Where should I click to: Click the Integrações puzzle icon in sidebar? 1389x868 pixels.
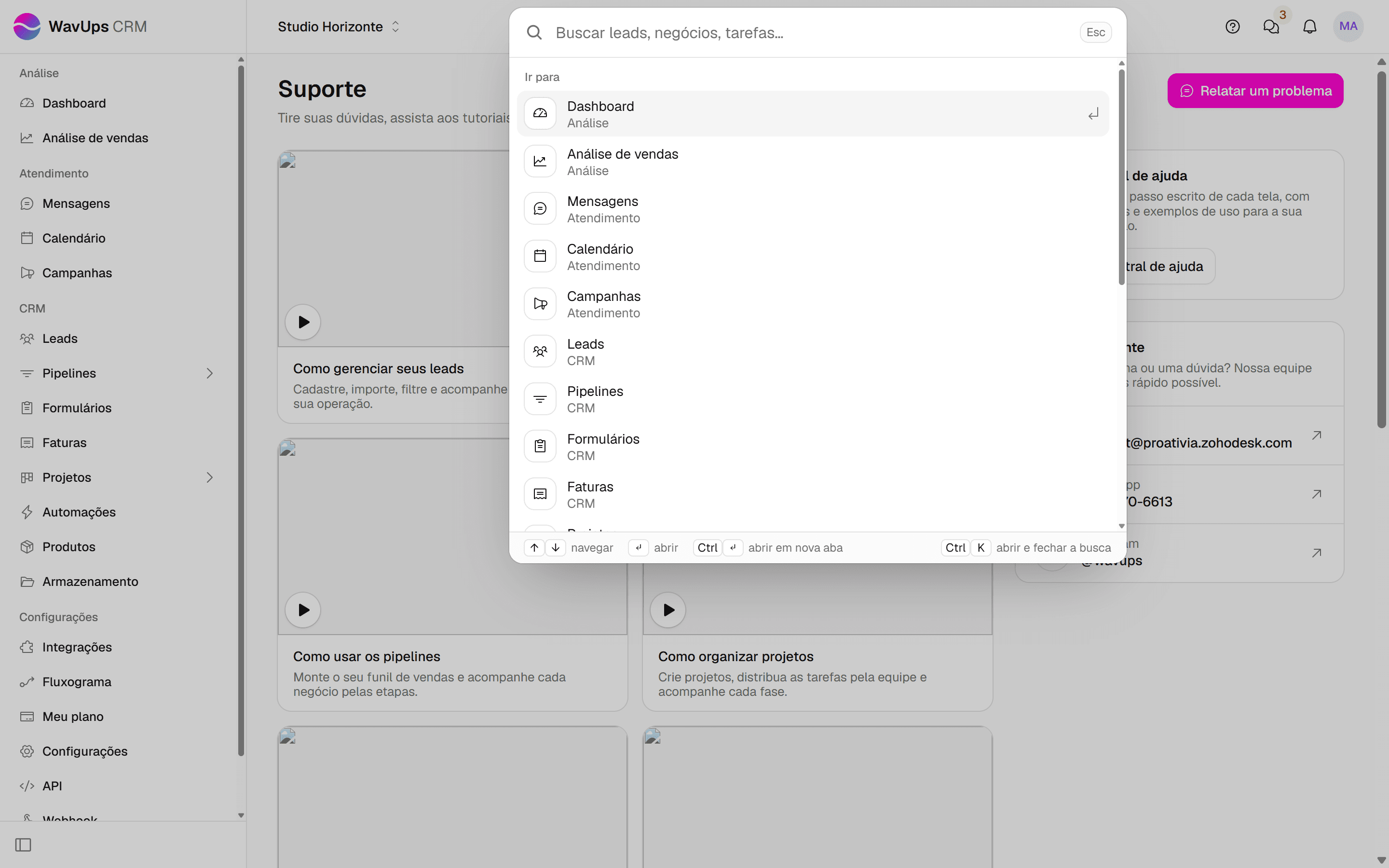pos(27,647)
